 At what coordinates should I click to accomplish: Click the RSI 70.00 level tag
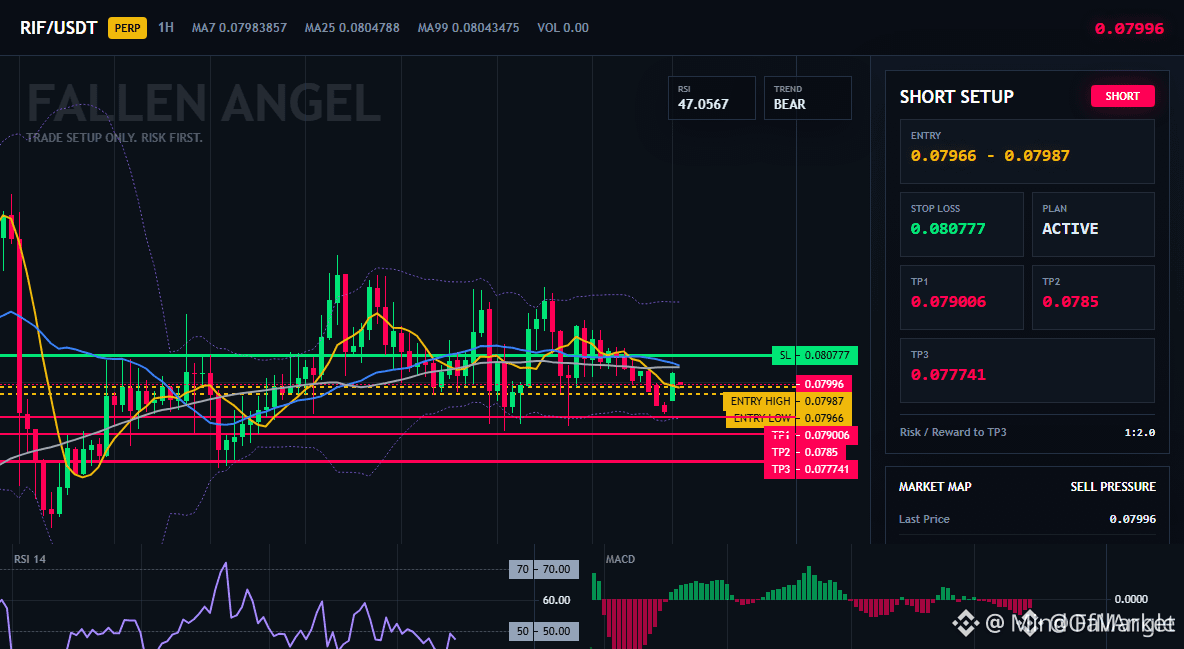pyautogui.click(x=544, y=569)
